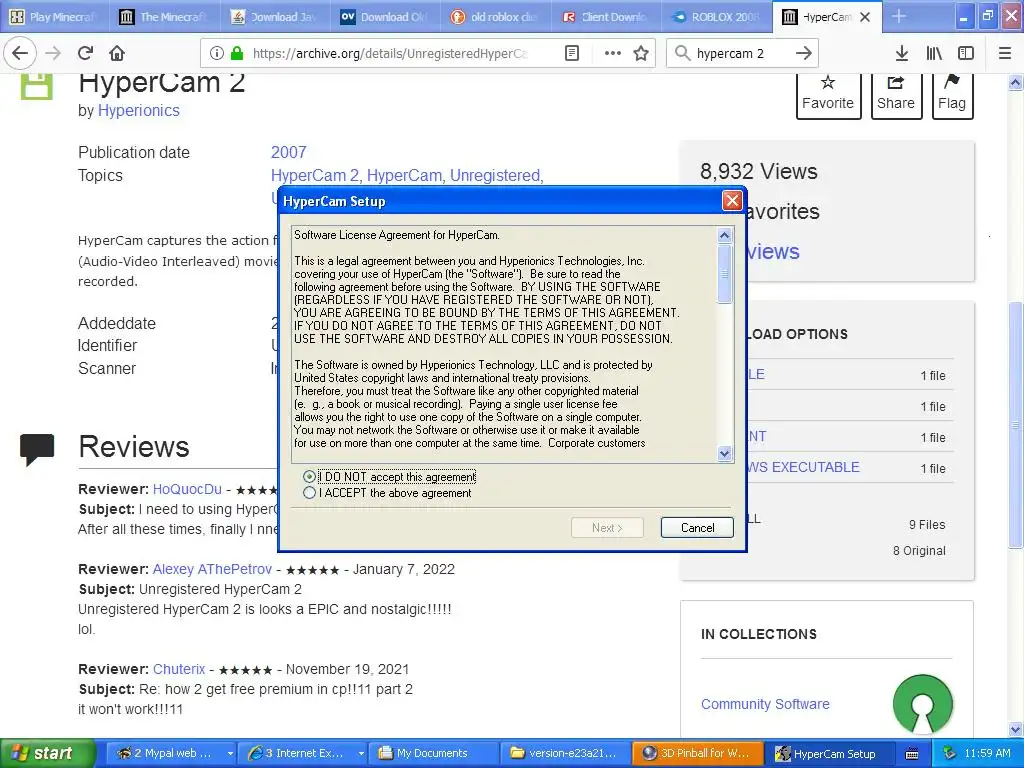Click the page scrollbar up arrow
The width and height of the screenshot is (1024, 768).
[1015, 82]
